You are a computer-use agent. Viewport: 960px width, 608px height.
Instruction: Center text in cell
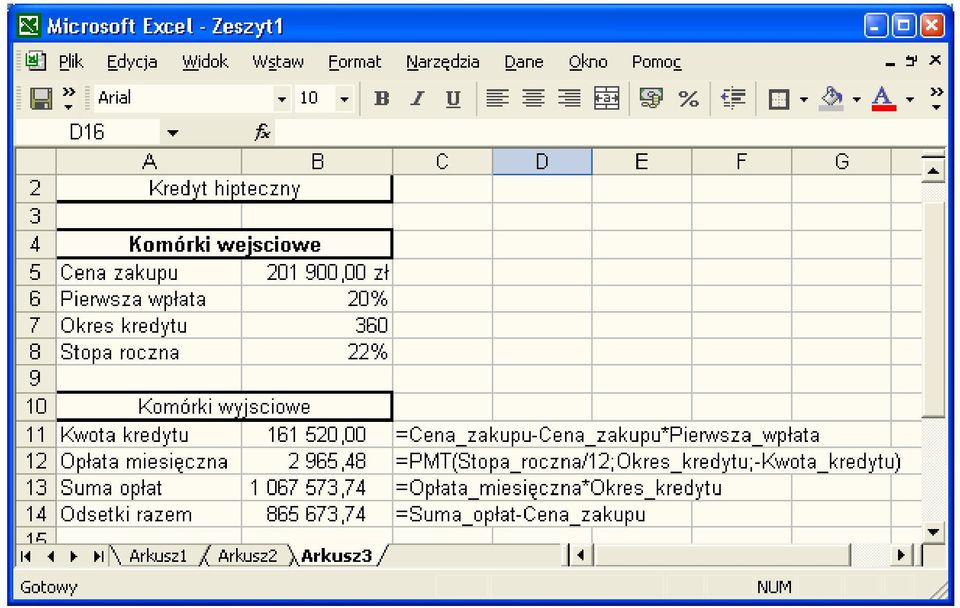pos(533,98)
